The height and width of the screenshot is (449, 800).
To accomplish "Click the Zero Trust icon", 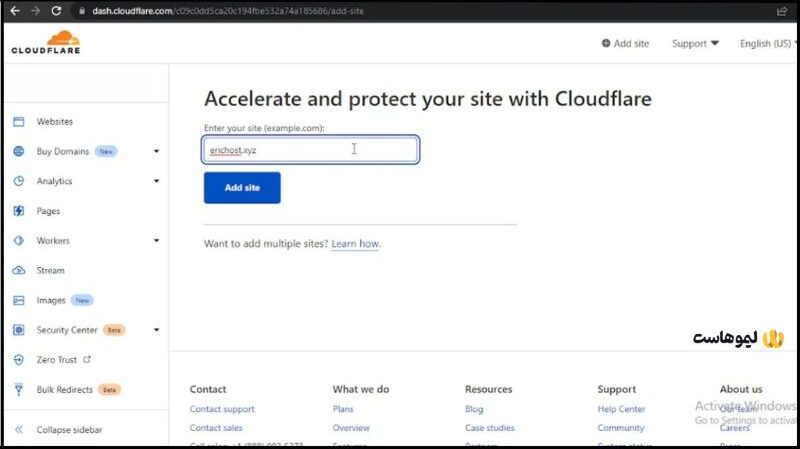I will 19,360.
